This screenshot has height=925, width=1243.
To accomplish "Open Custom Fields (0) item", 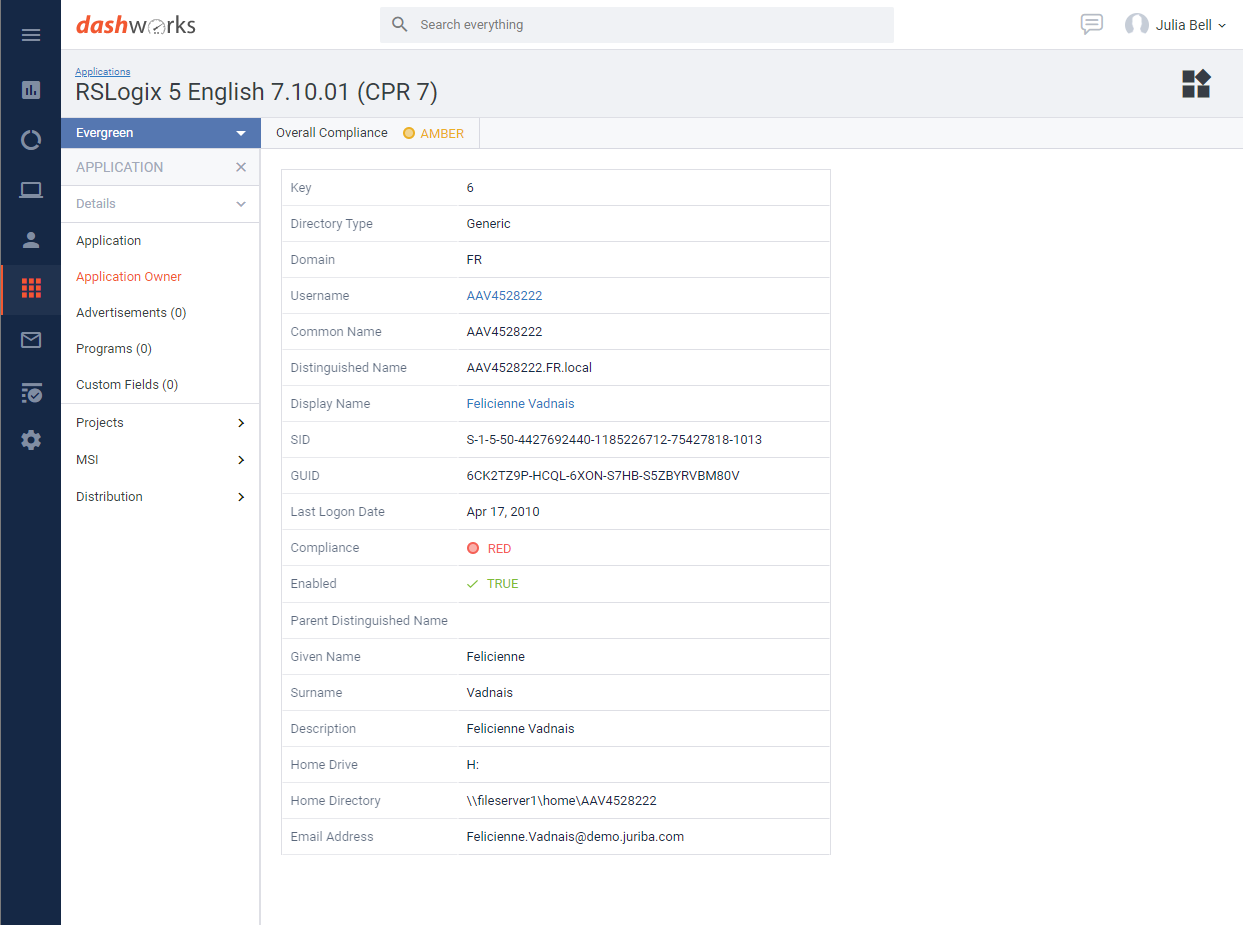I will click(x=127, y=385).
